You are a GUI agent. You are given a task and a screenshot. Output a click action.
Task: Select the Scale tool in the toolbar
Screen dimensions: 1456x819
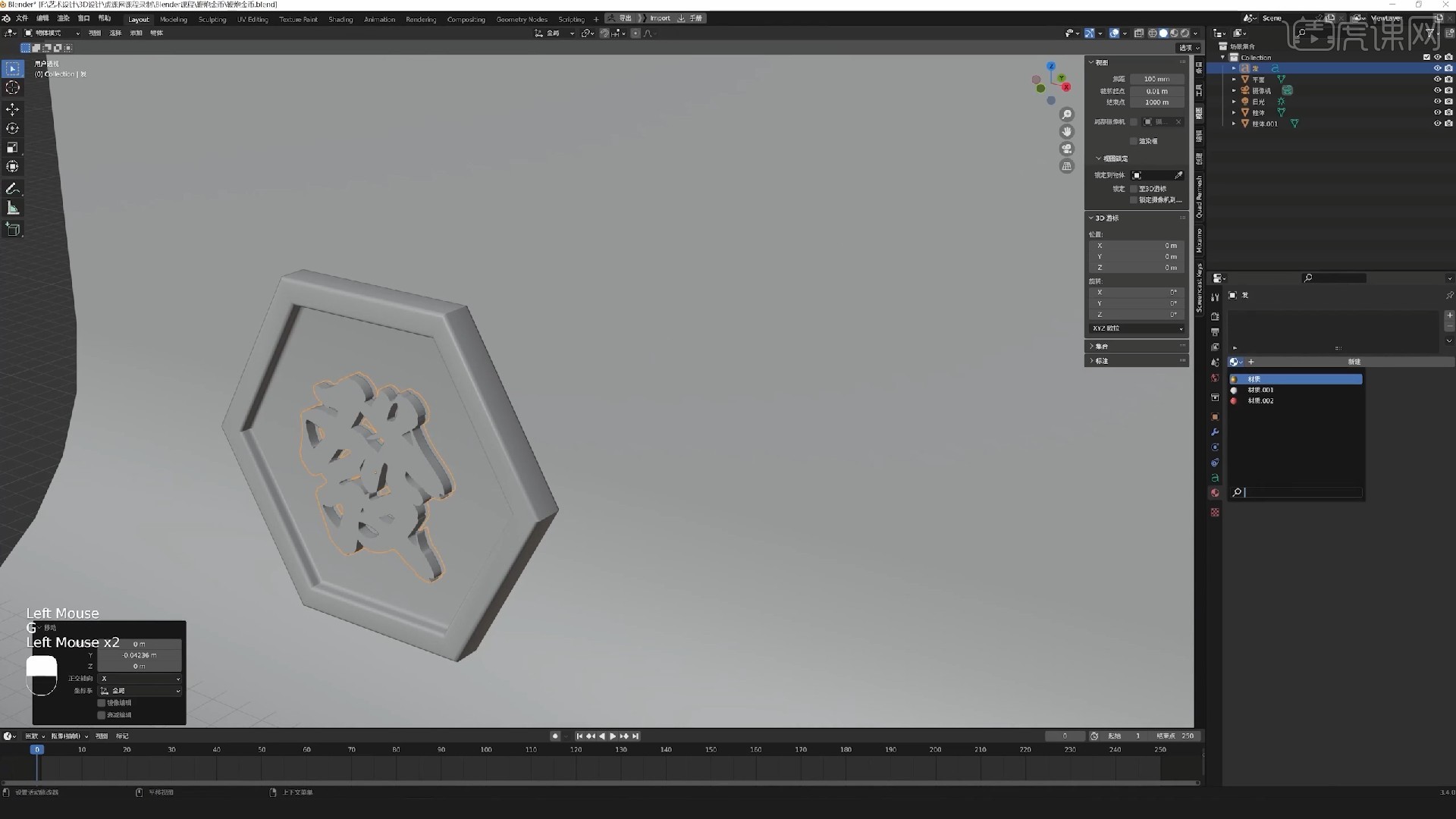[x=12, y=148]
